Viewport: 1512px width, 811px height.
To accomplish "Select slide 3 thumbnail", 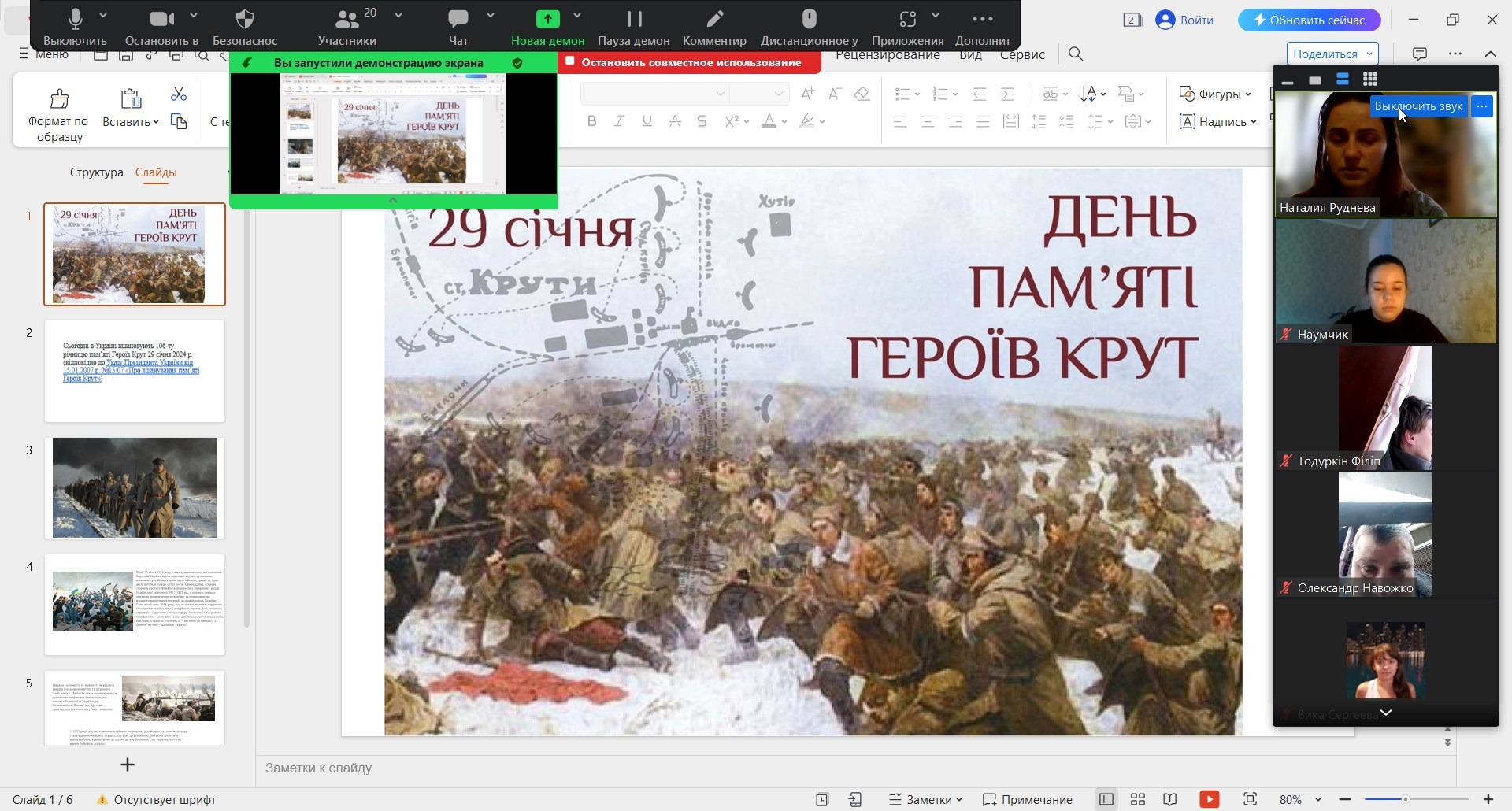I will (135, 488).
